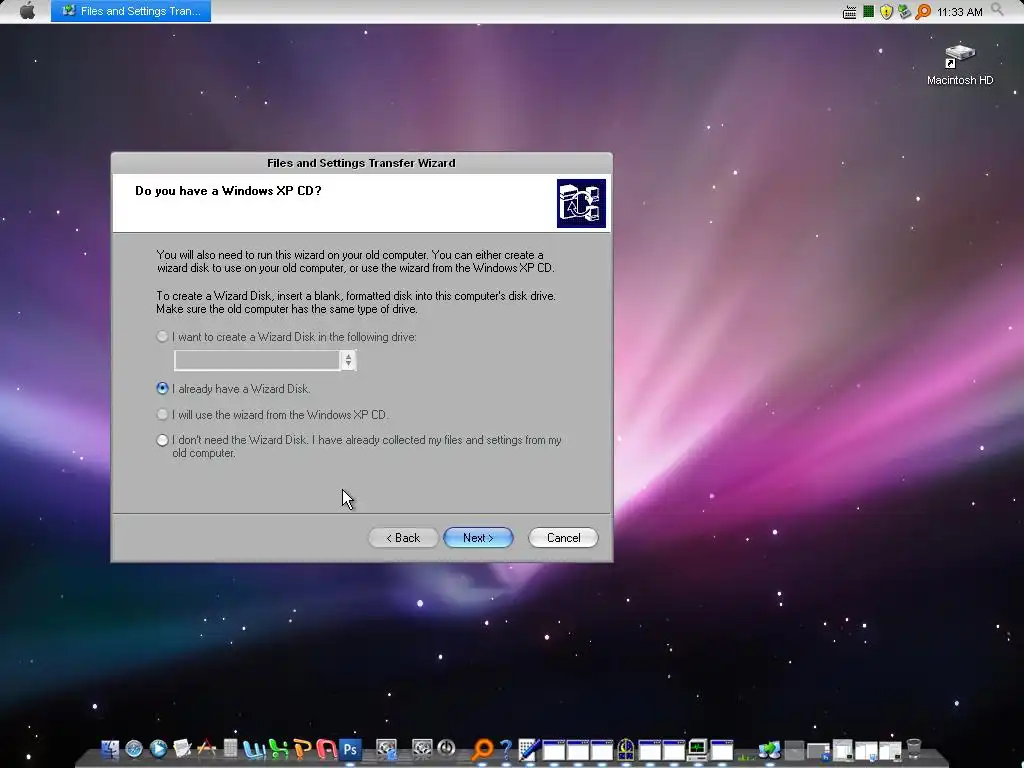The image size is (1024, 768).
Task: Click the green arrow drive tray icon
Action: (x=904, y=11)
